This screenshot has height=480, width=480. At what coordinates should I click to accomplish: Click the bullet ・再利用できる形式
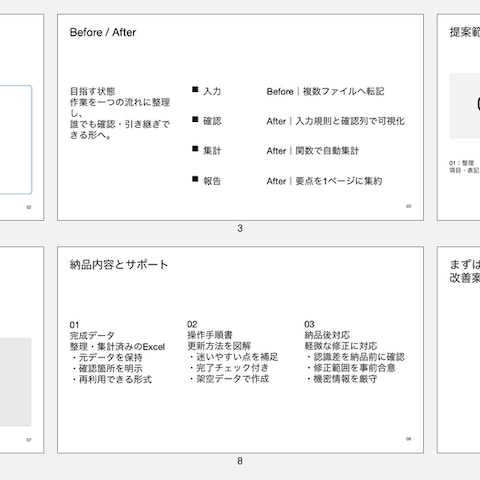111,379
